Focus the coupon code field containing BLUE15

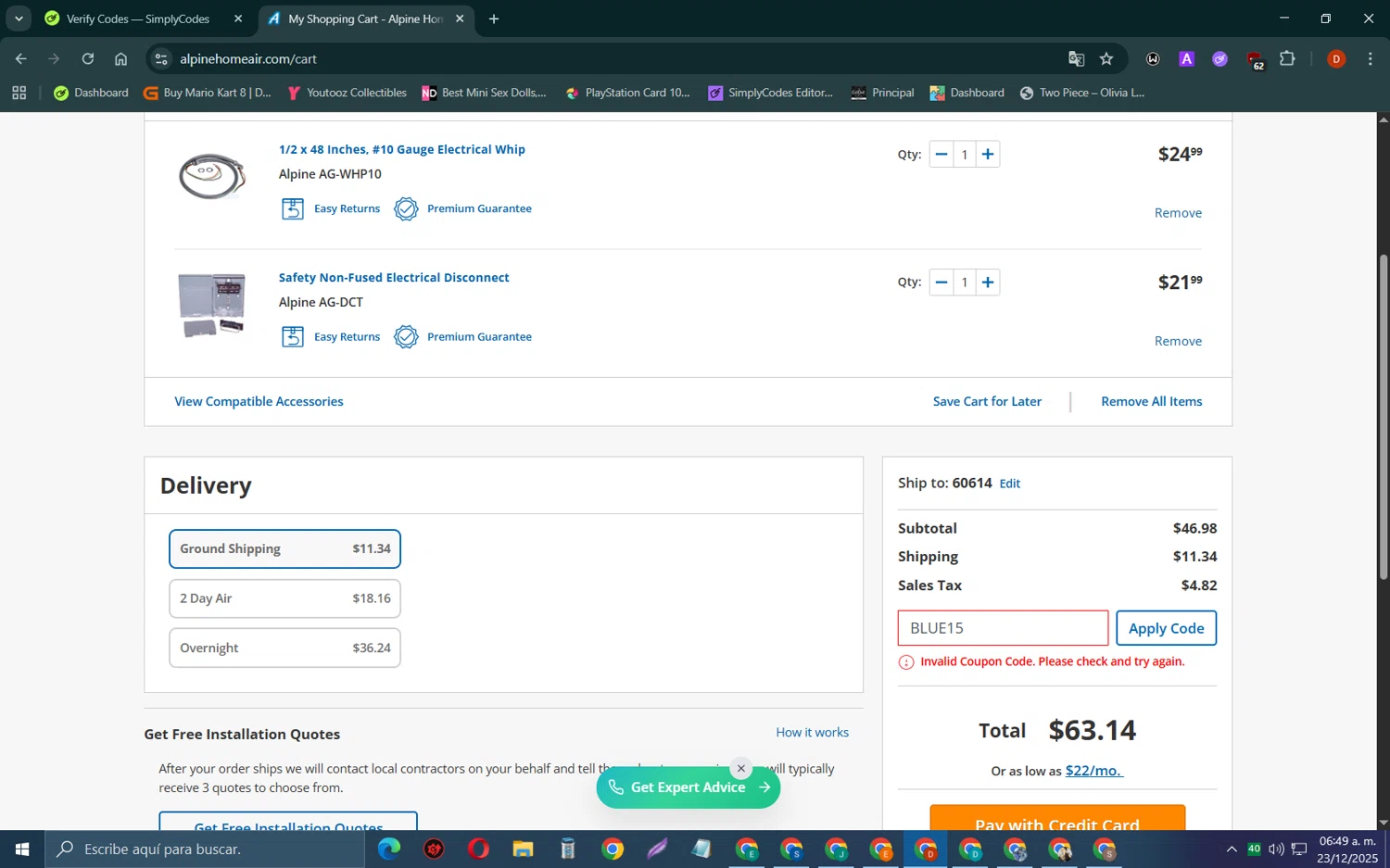pyautogui.click(x=1003, y=628)
